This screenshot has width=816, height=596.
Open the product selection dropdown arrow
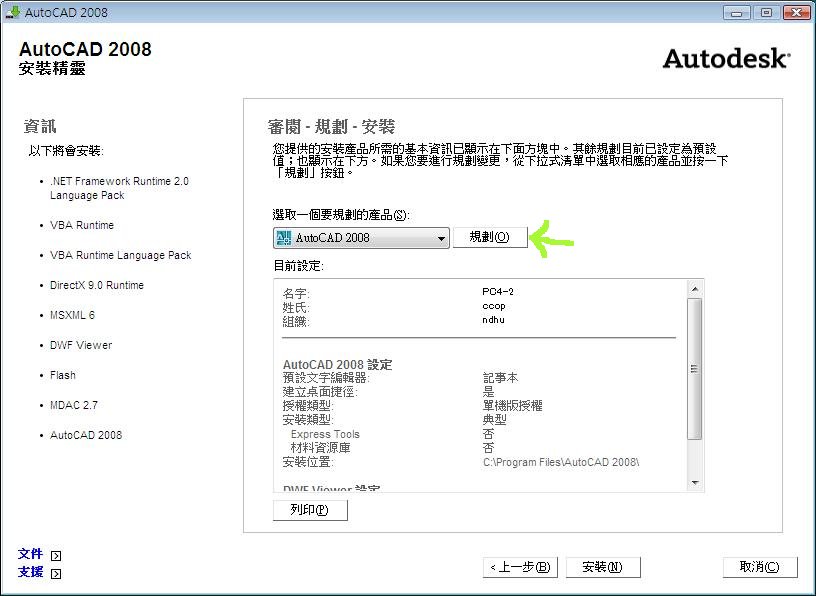(x=441, y=238)
